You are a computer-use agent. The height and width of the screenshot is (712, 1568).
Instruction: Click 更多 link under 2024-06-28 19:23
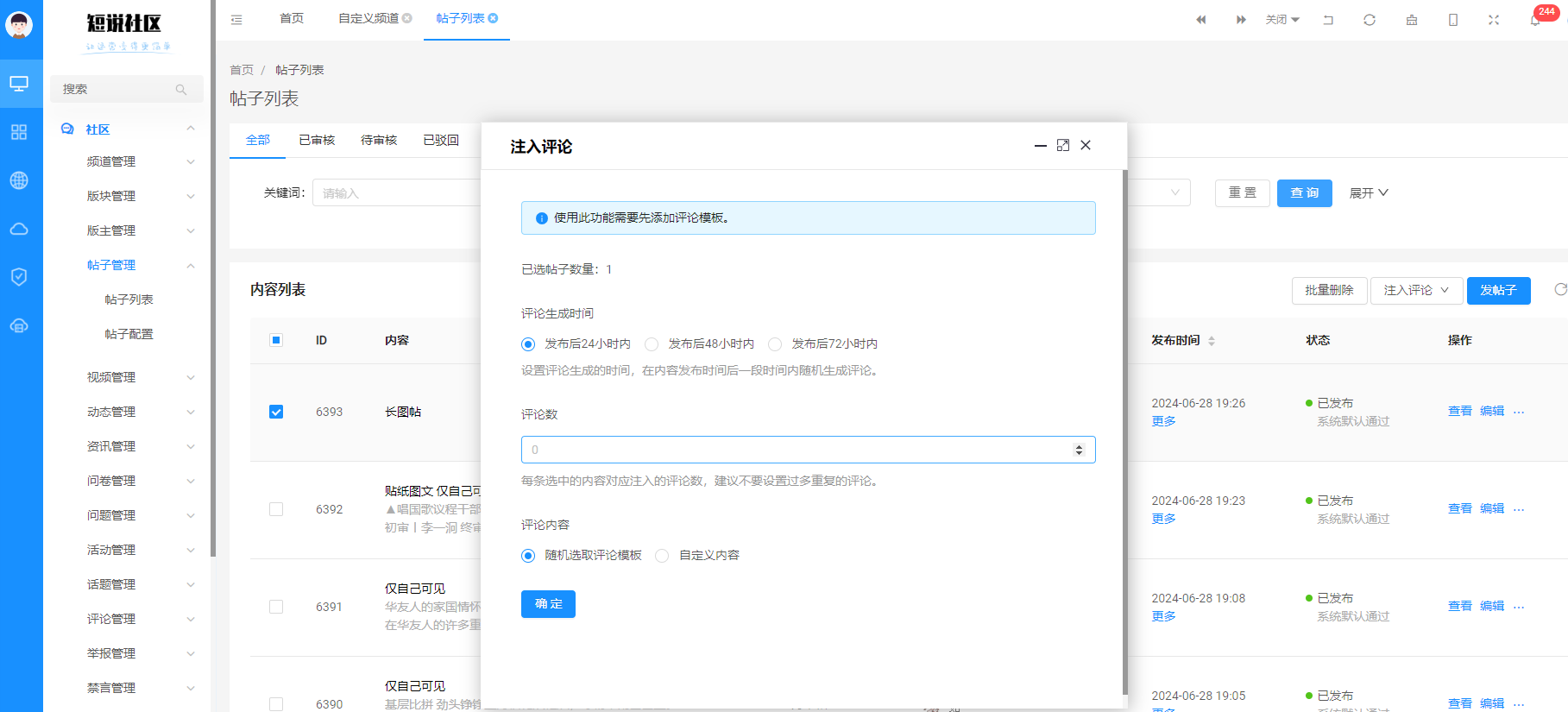point(1163,519)
